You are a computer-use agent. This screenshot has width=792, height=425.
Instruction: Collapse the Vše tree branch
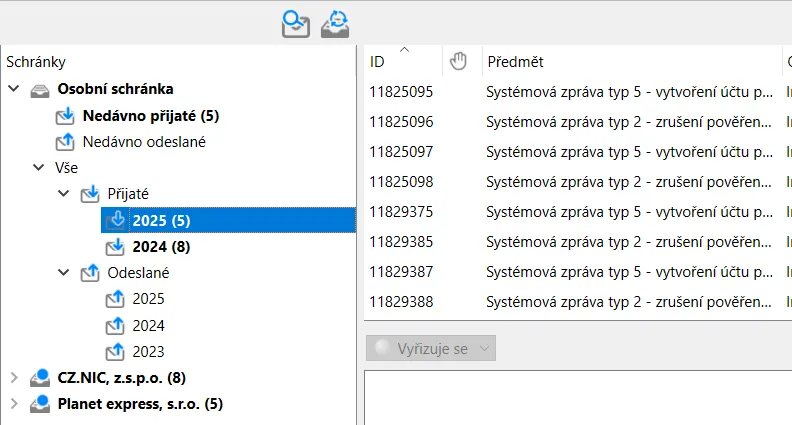point(38,167)
